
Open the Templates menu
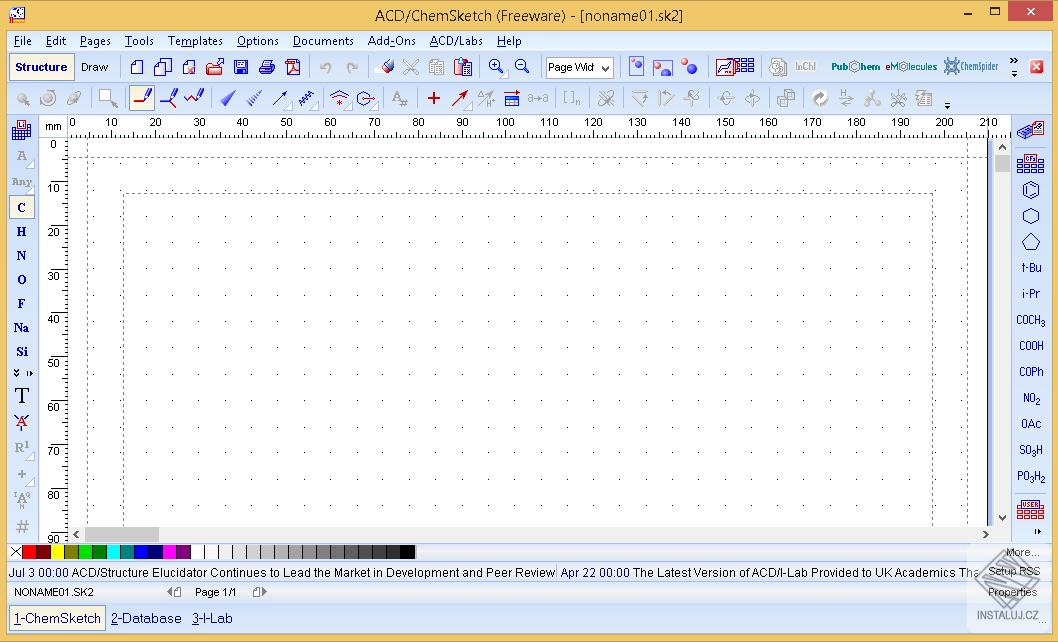pos(195,41)
